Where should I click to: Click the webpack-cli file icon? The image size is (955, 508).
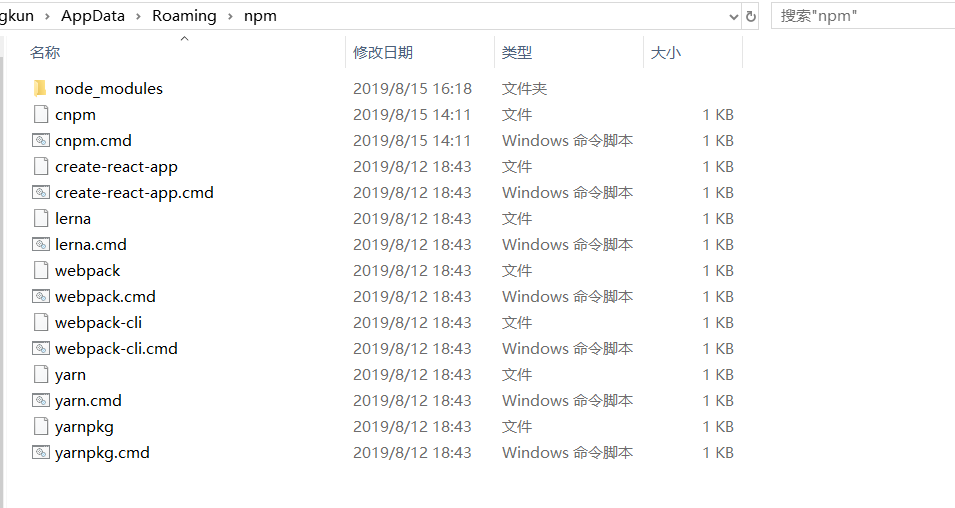(x=41, y=322)
